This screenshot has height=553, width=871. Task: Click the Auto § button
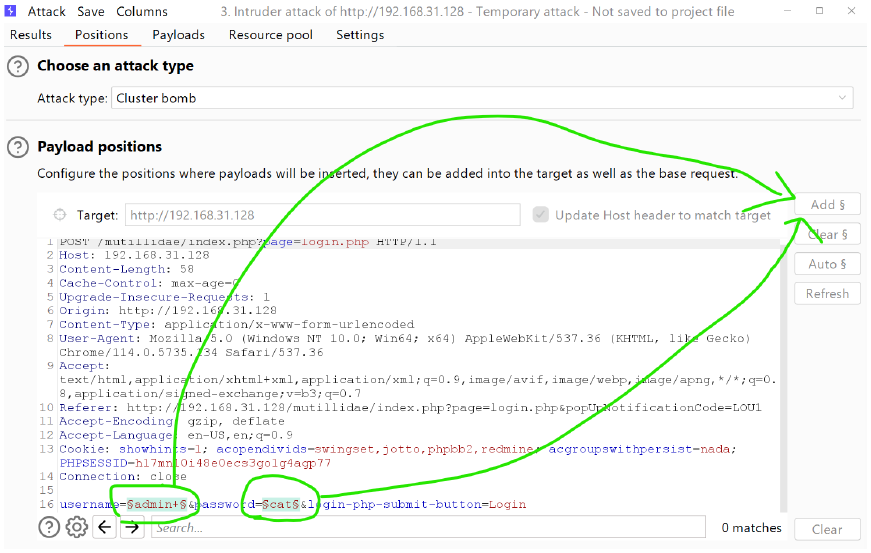(827, 264)
